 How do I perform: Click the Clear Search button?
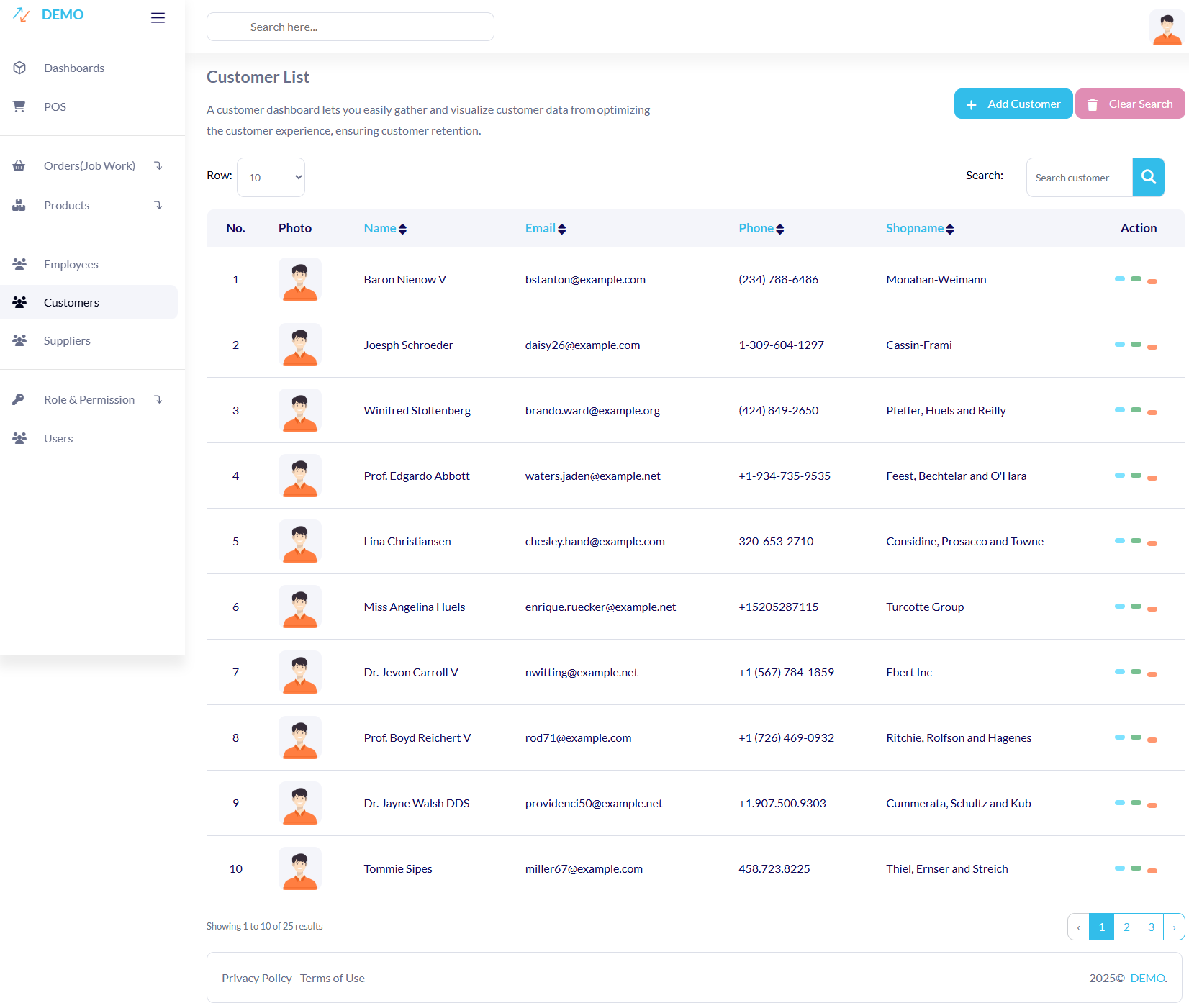pyautogui.click(x=1129, y=104)
